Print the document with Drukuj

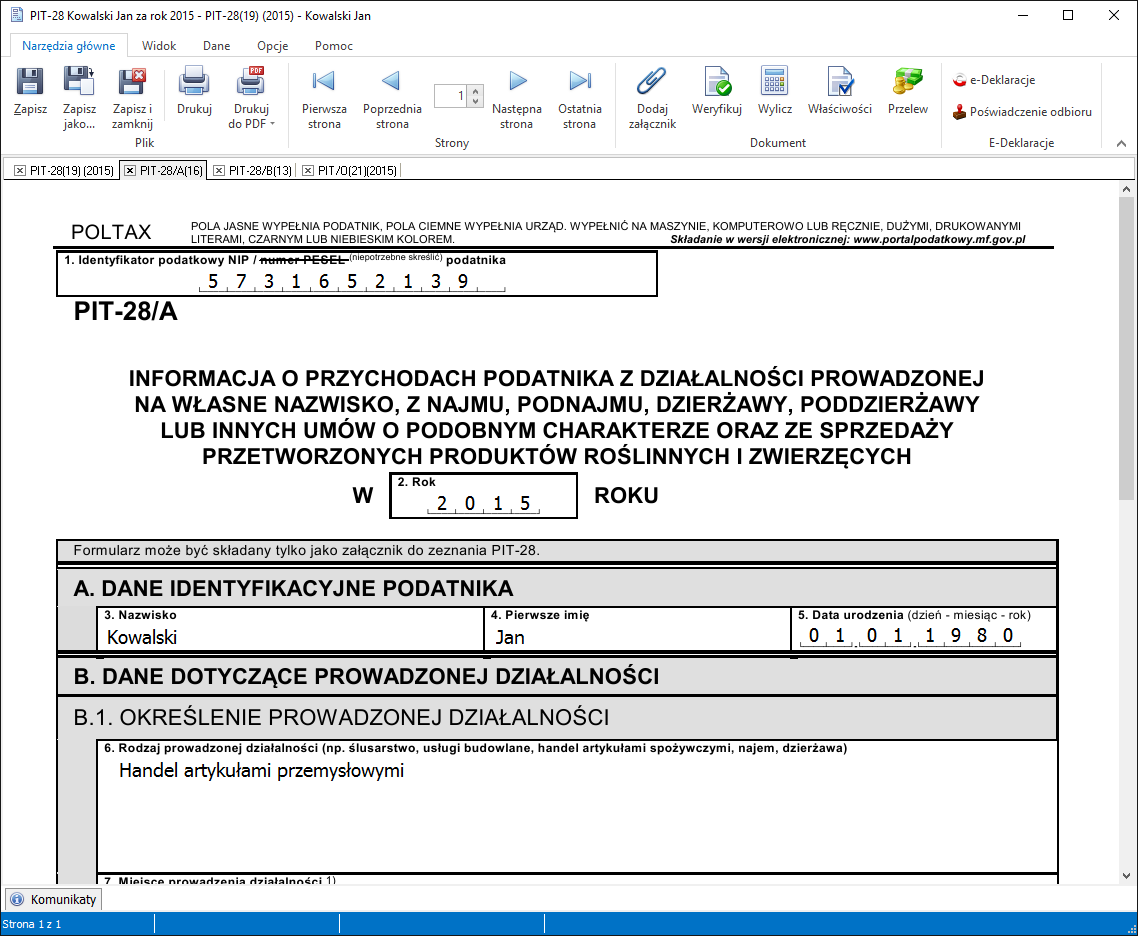[194, 91]
